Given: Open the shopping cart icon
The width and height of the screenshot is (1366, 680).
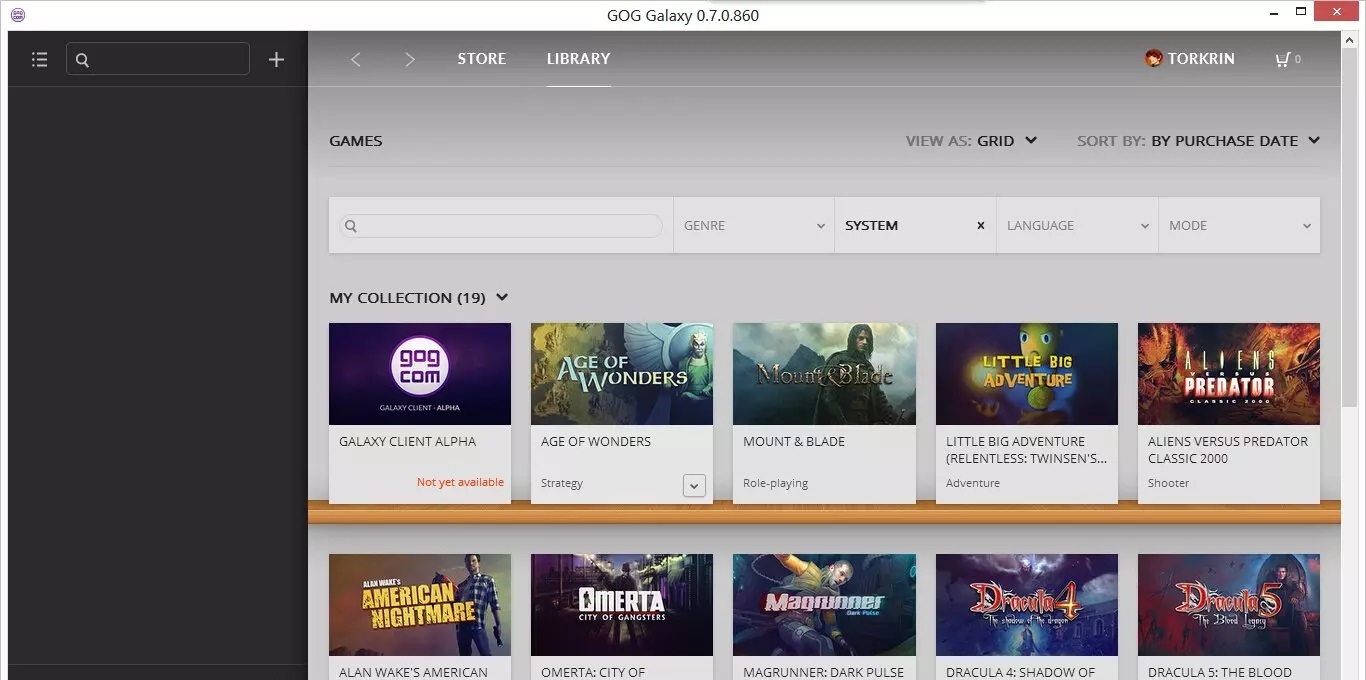Looking at the screenshot, I should tap(1282, 59).
